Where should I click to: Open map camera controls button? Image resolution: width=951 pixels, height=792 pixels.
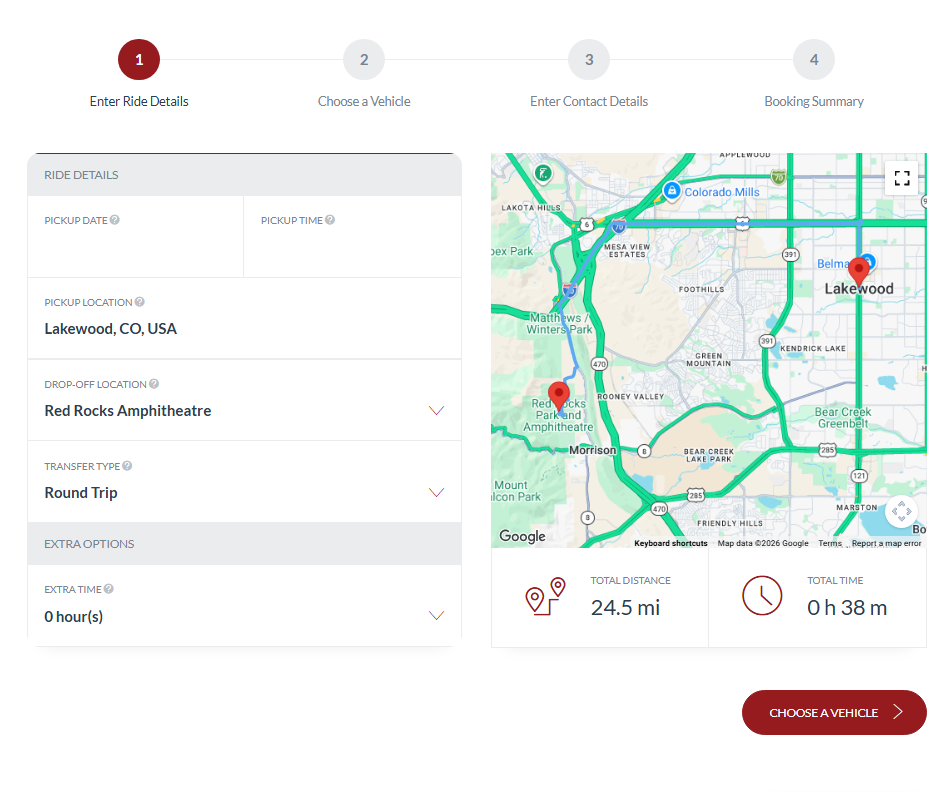(901, 511)
